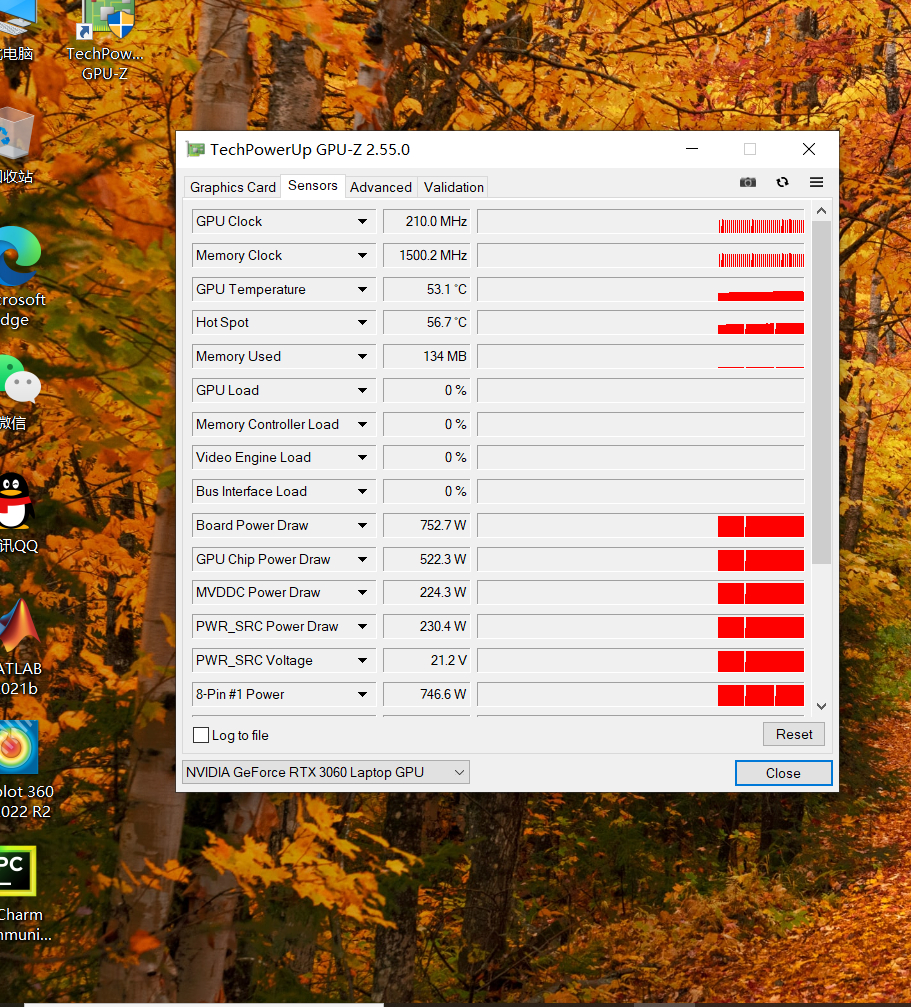The image size is (911, 1007).
Task: Enable the Log to file checkbox
Action: 201,735
